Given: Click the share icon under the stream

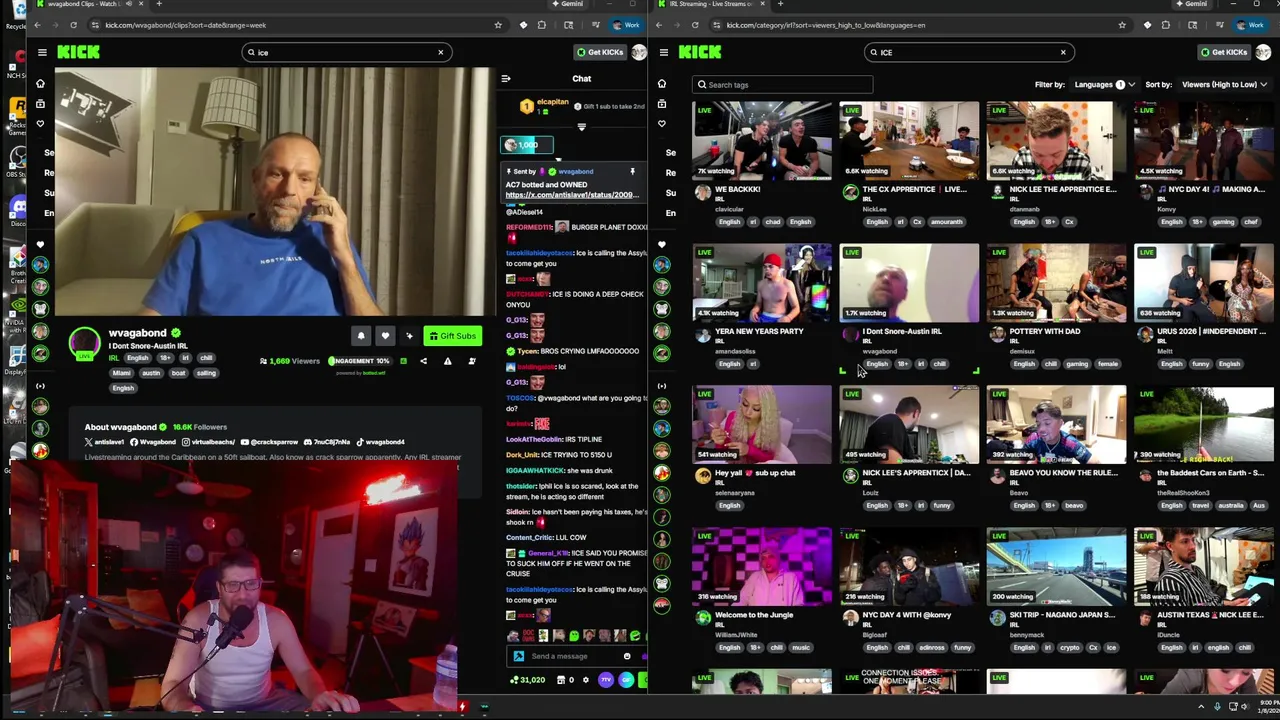Looking at the screenshot, I should click(423, 361).
